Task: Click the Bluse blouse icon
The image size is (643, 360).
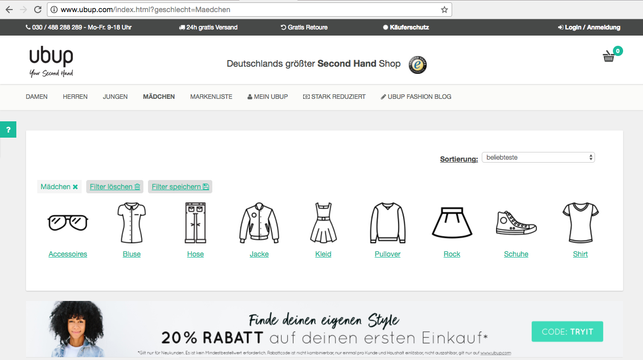Action: (132, 223)
